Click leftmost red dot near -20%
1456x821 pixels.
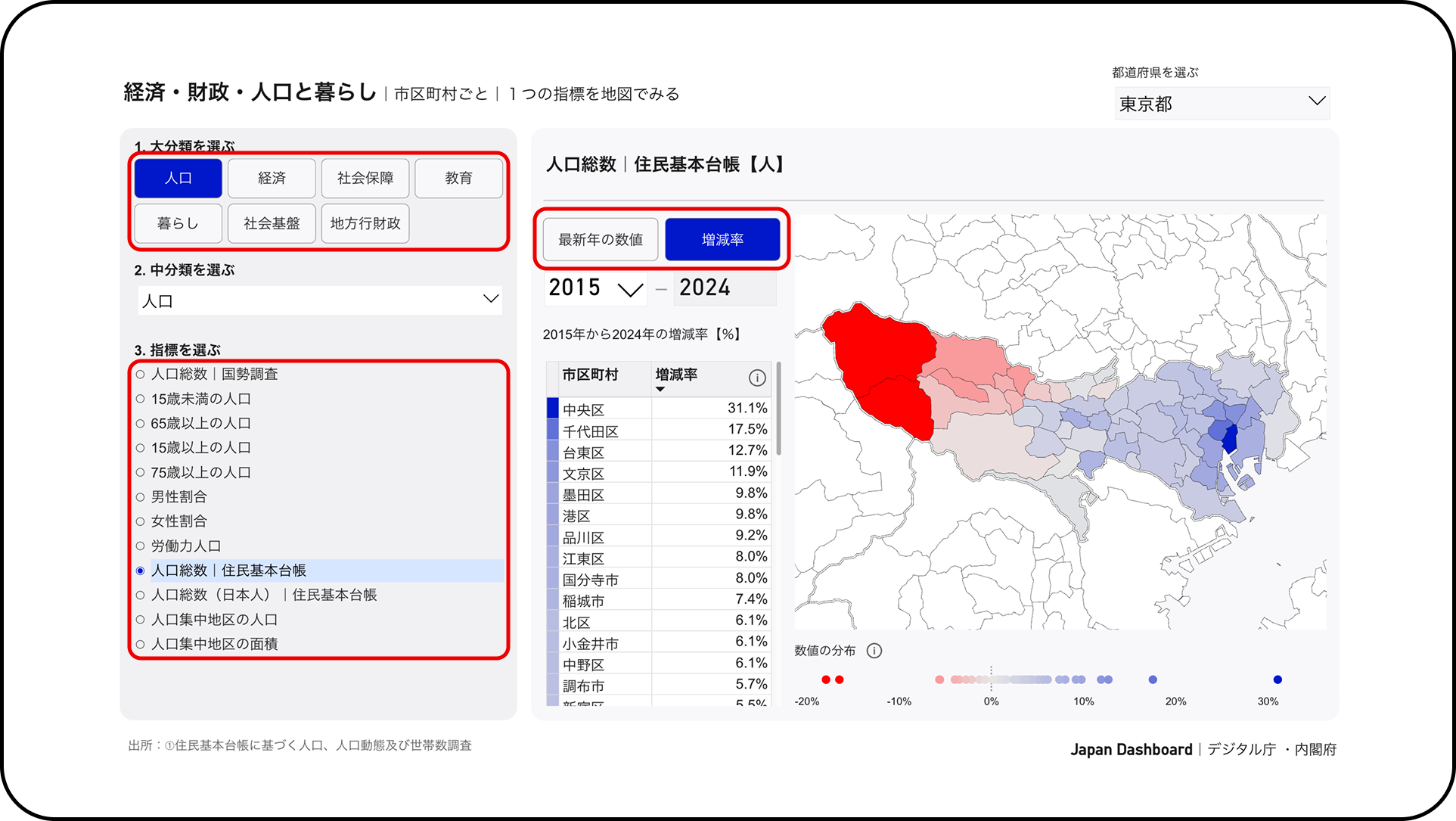(x=826, y=680)
